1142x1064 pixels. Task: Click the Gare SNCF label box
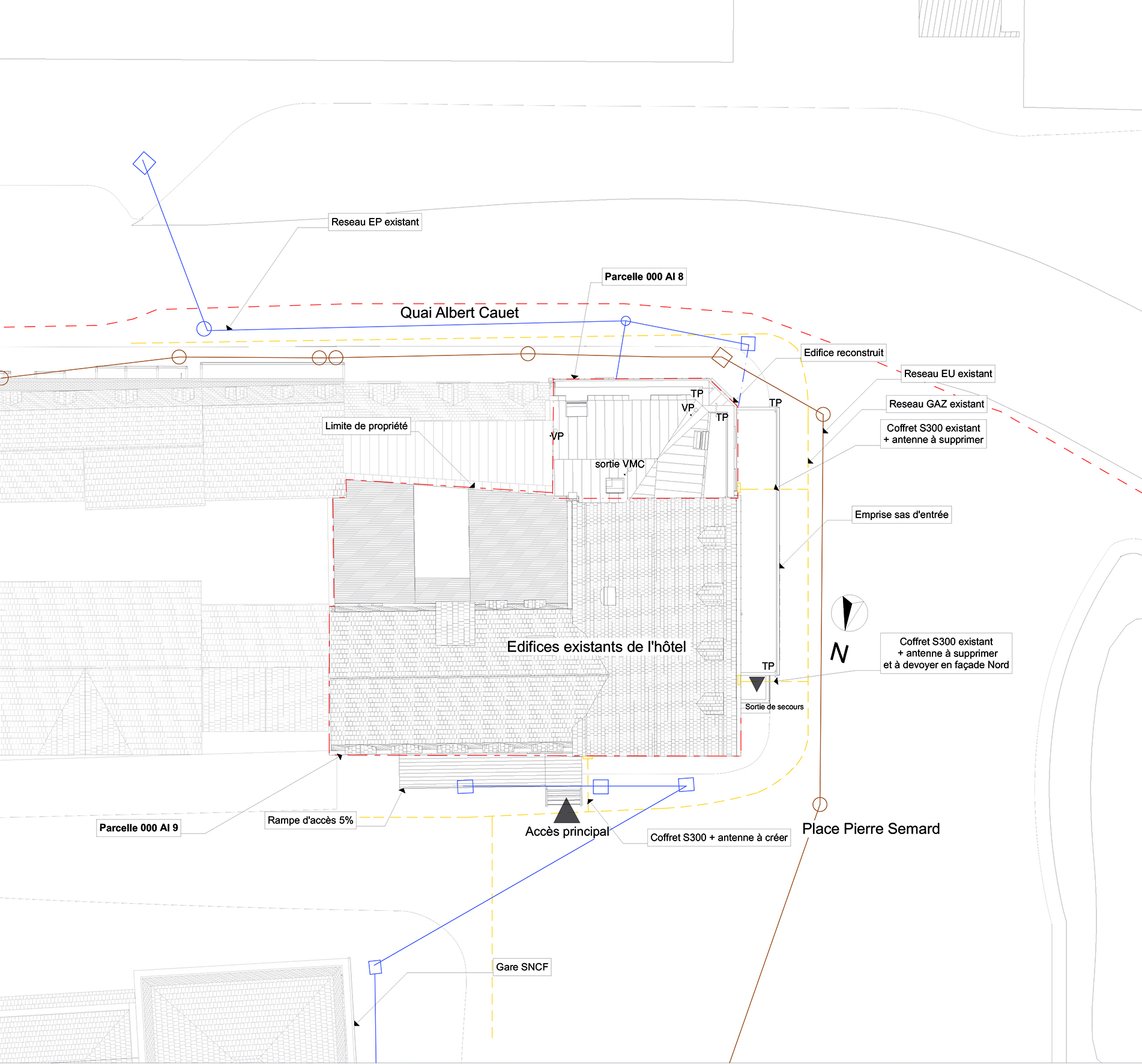tap(522, 967)
